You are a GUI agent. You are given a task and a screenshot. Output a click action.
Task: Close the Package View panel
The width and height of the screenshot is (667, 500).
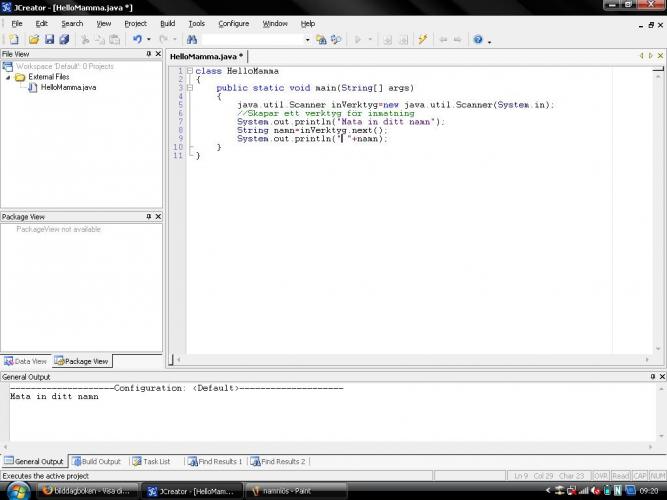tap(158, 217)
